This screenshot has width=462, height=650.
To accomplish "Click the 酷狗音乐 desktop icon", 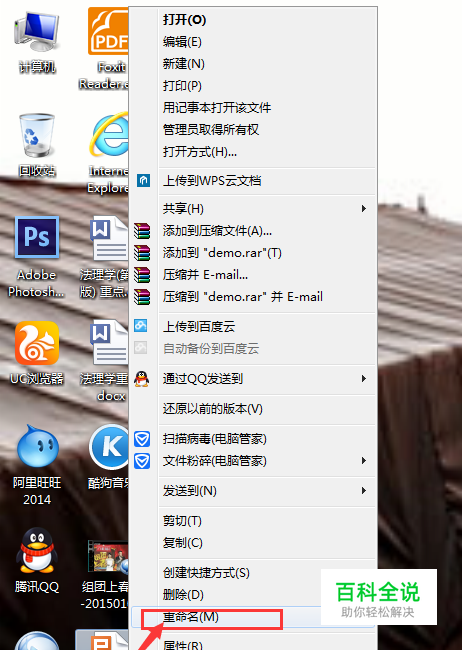I will coord(109,446).
